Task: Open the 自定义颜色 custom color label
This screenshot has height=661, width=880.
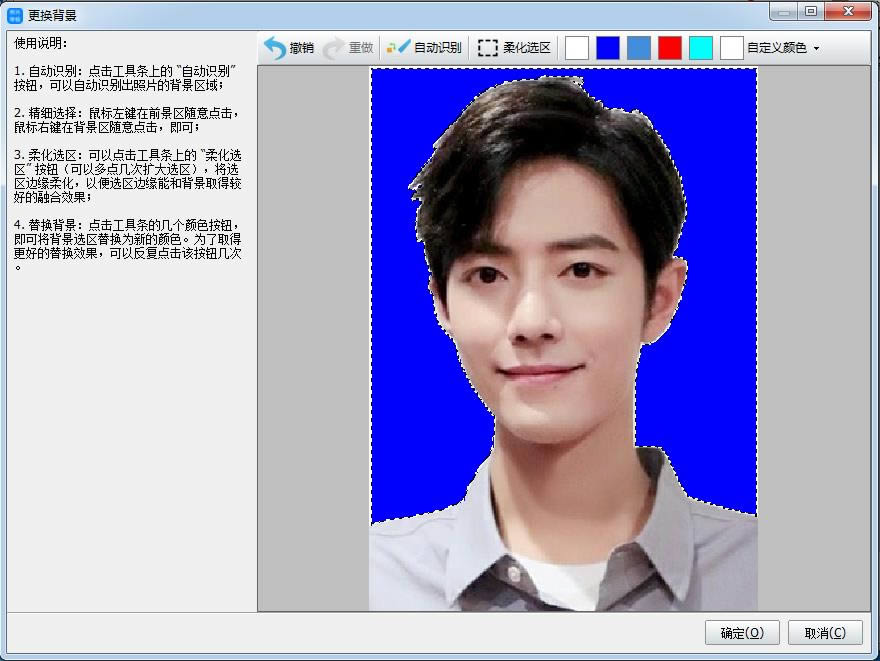Action: 777,48
